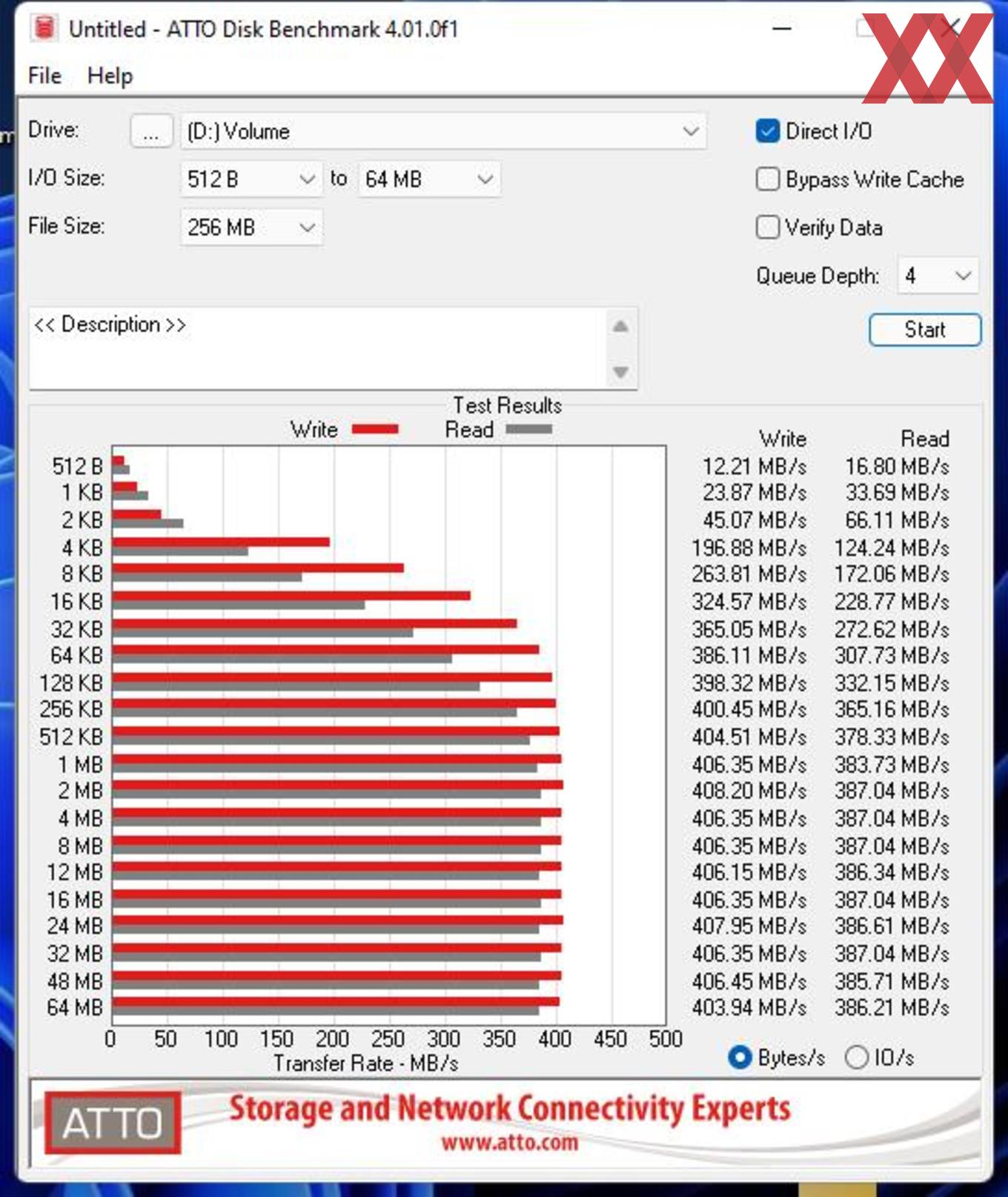Click the 128 KB row label
The image size is (1008, 1197).
(71, 683)
